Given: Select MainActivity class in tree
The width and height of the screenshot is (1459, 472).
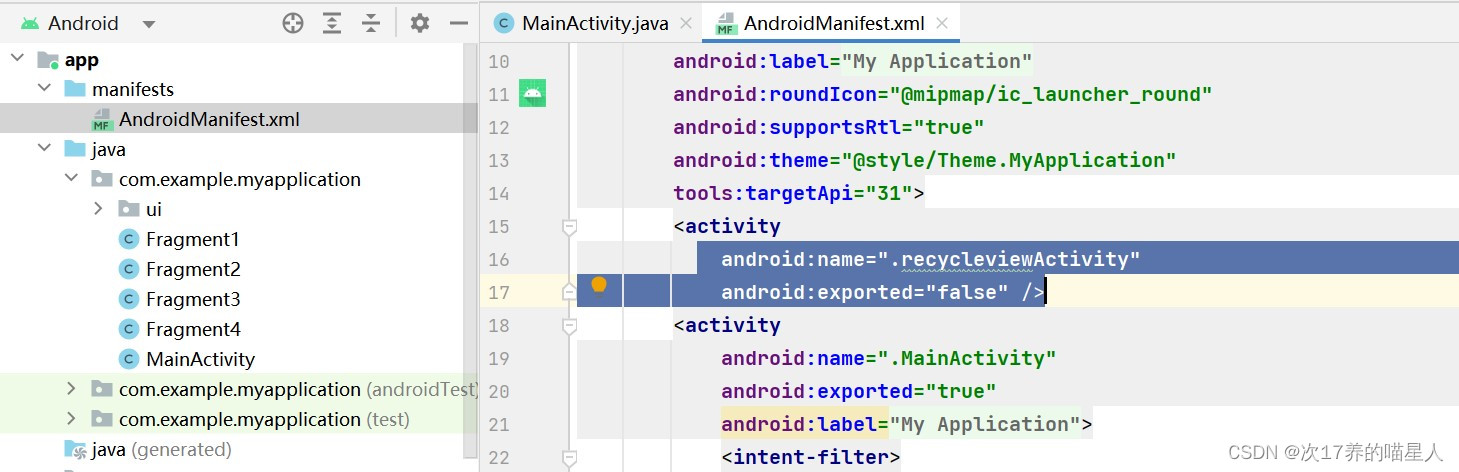Looking at the screenshot, I should (199, 359).
